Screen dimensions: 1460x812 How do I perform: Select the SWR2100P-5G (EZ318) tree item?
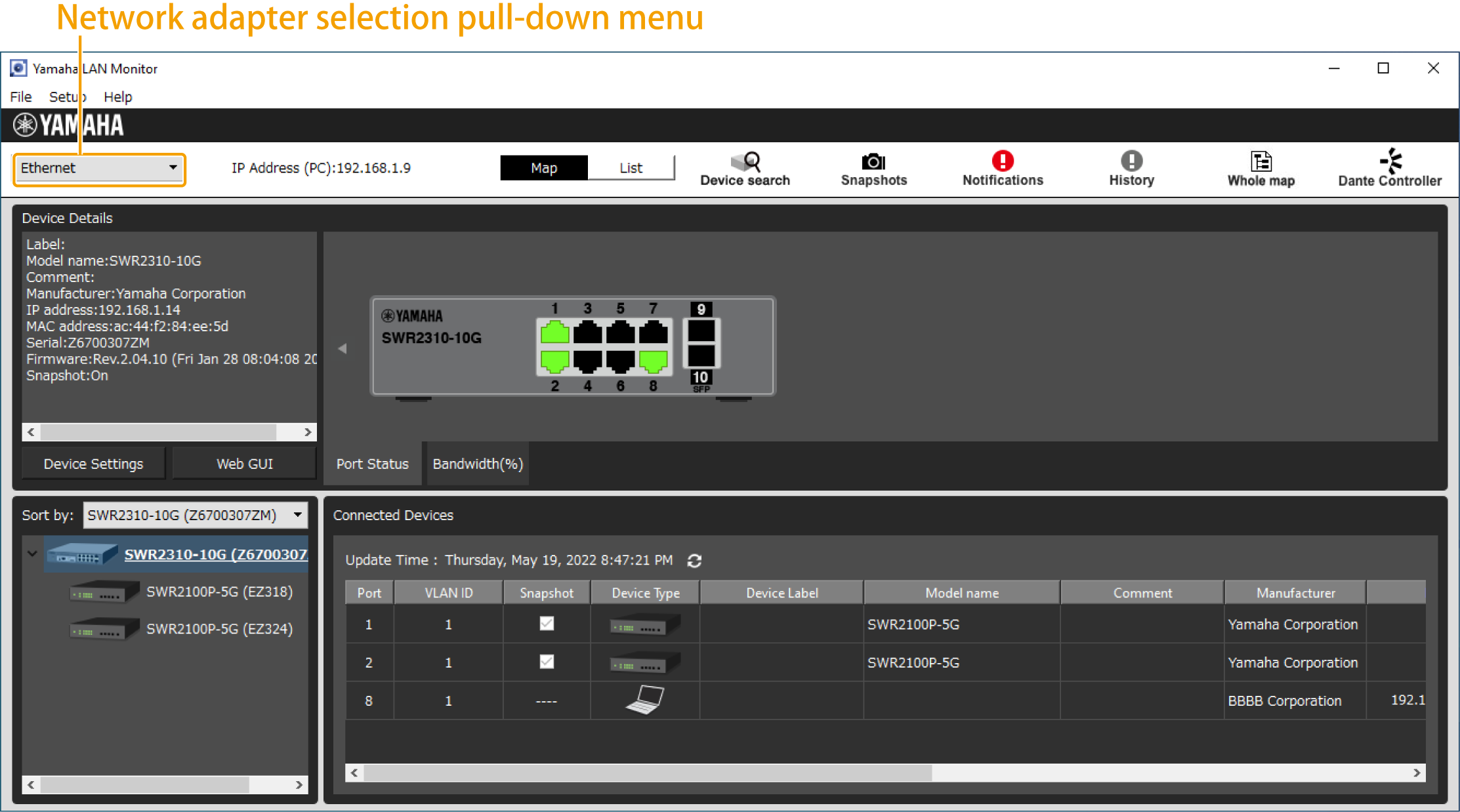point(220,591)
